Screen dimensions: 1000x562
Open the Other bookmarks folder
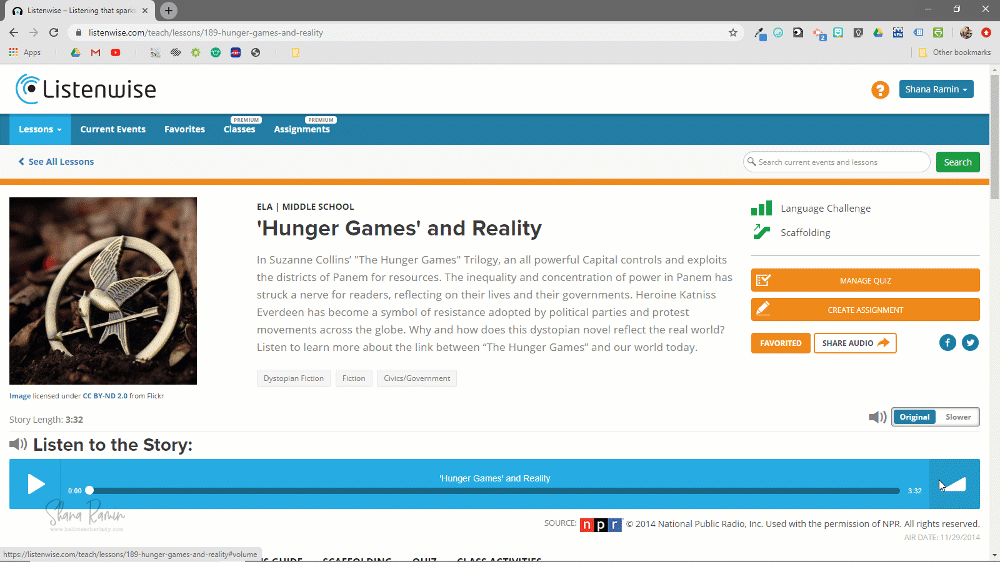(954, 52)
